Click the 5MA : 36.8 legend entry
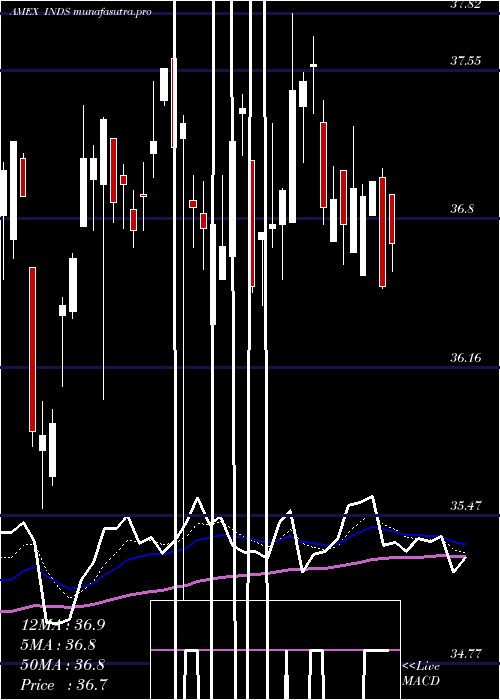The image size is (500, 700). point(58,645)
